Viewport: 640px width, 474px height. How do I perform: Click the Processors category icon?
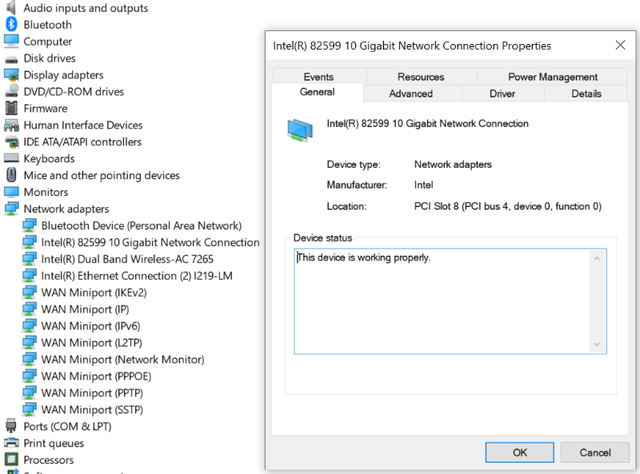tap(11, 459)
